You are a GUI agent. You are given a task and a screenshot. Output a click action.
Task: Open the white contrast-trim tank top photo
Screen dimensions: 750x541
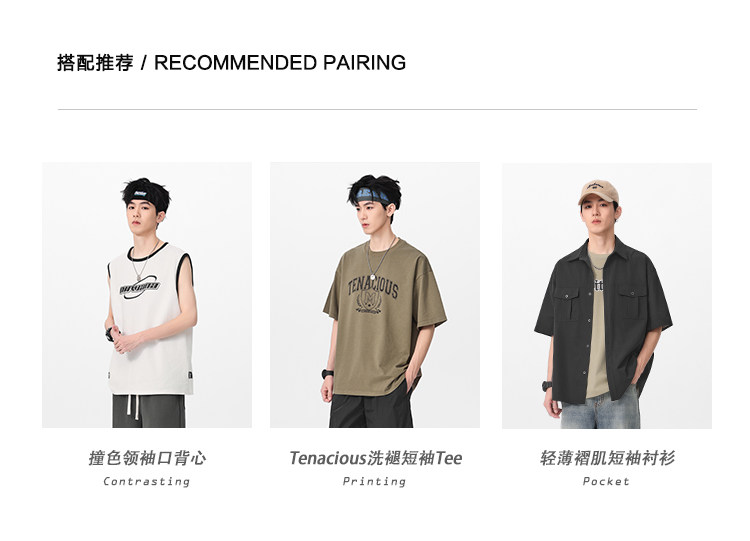click(147, 295)
